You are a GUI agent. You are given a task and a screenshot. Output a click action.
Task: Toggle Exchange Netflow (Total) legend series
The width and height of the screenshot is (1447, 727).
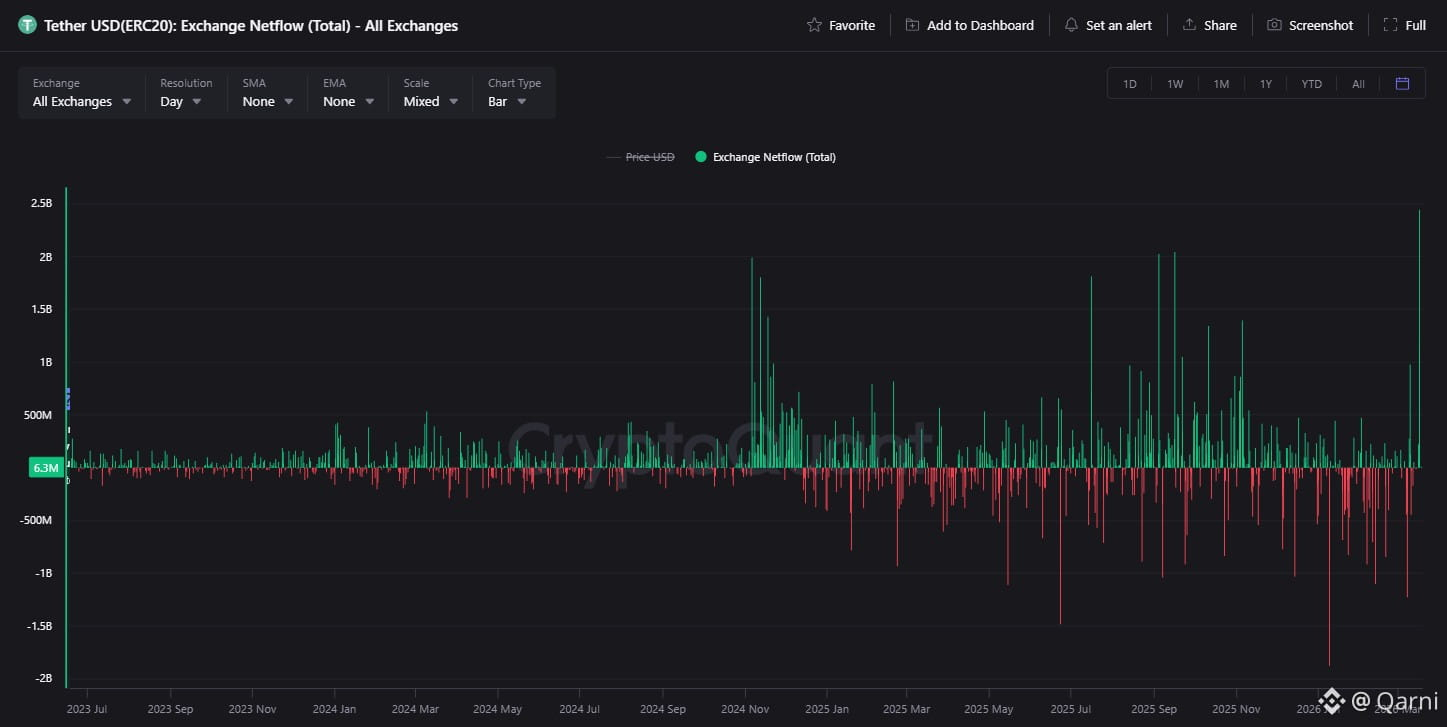765,157
